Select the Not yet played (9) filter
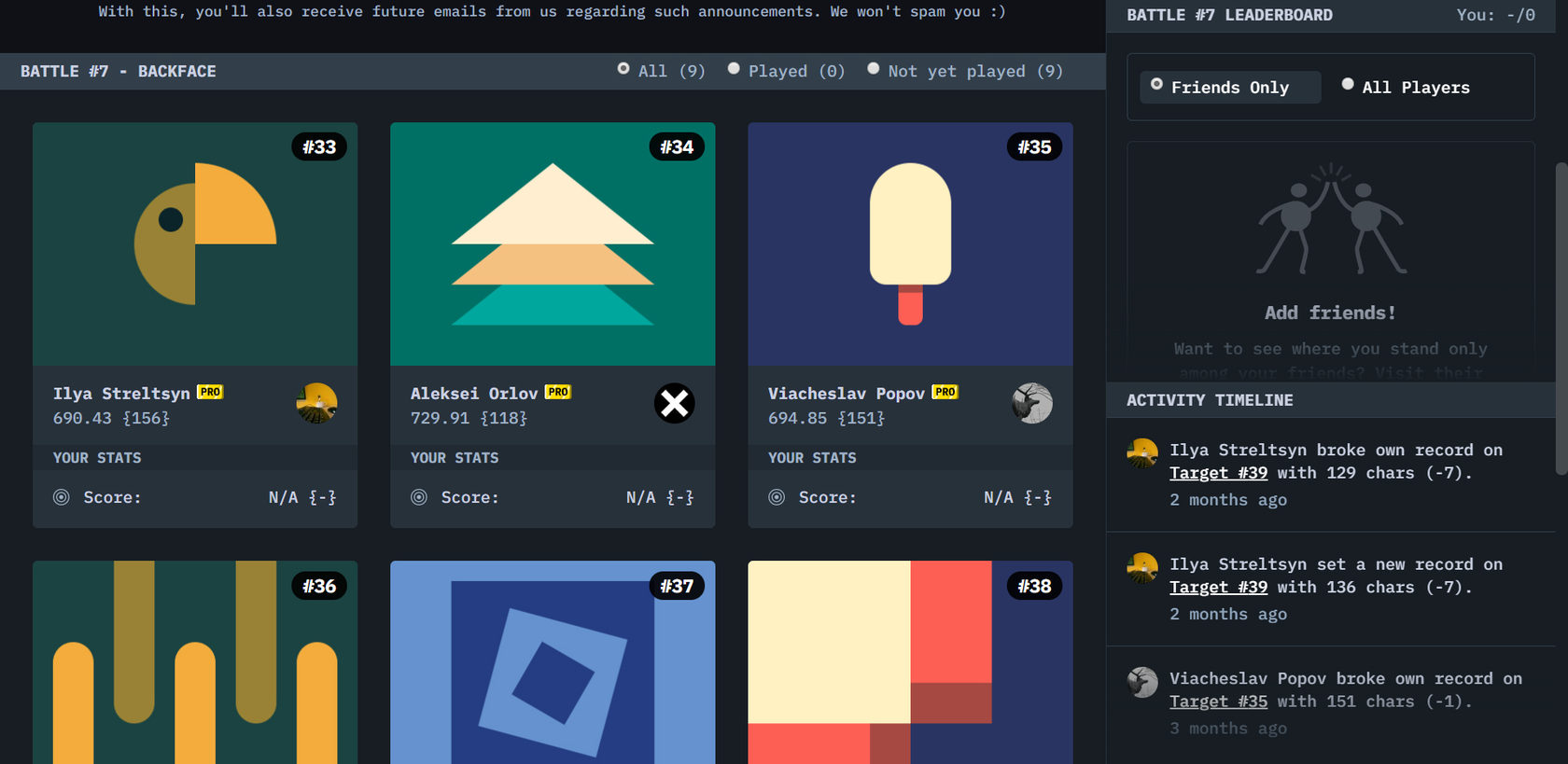 965,71
